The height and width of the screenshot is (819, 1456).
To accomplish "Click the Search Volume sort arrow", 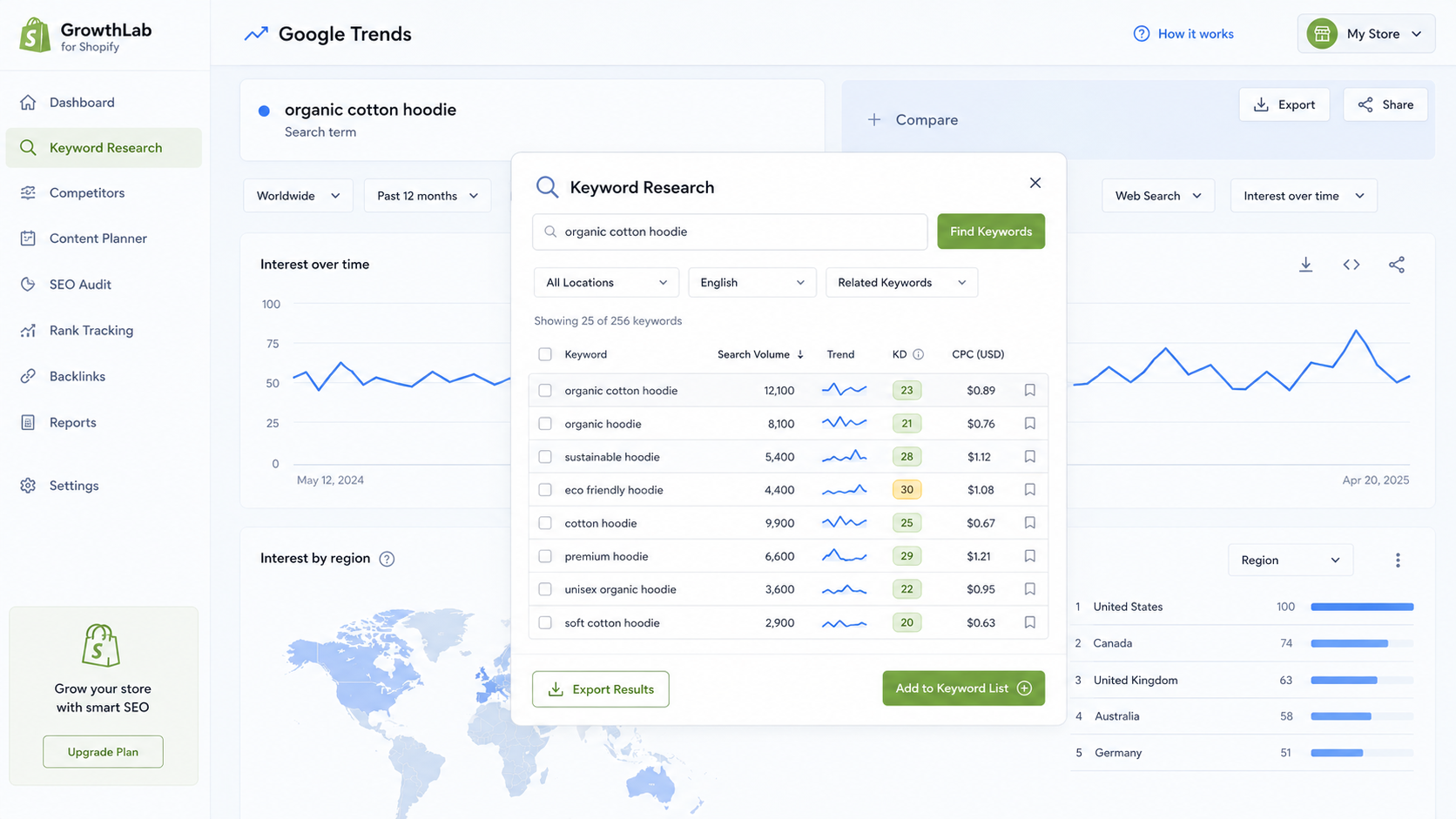I will click(800, 354).
